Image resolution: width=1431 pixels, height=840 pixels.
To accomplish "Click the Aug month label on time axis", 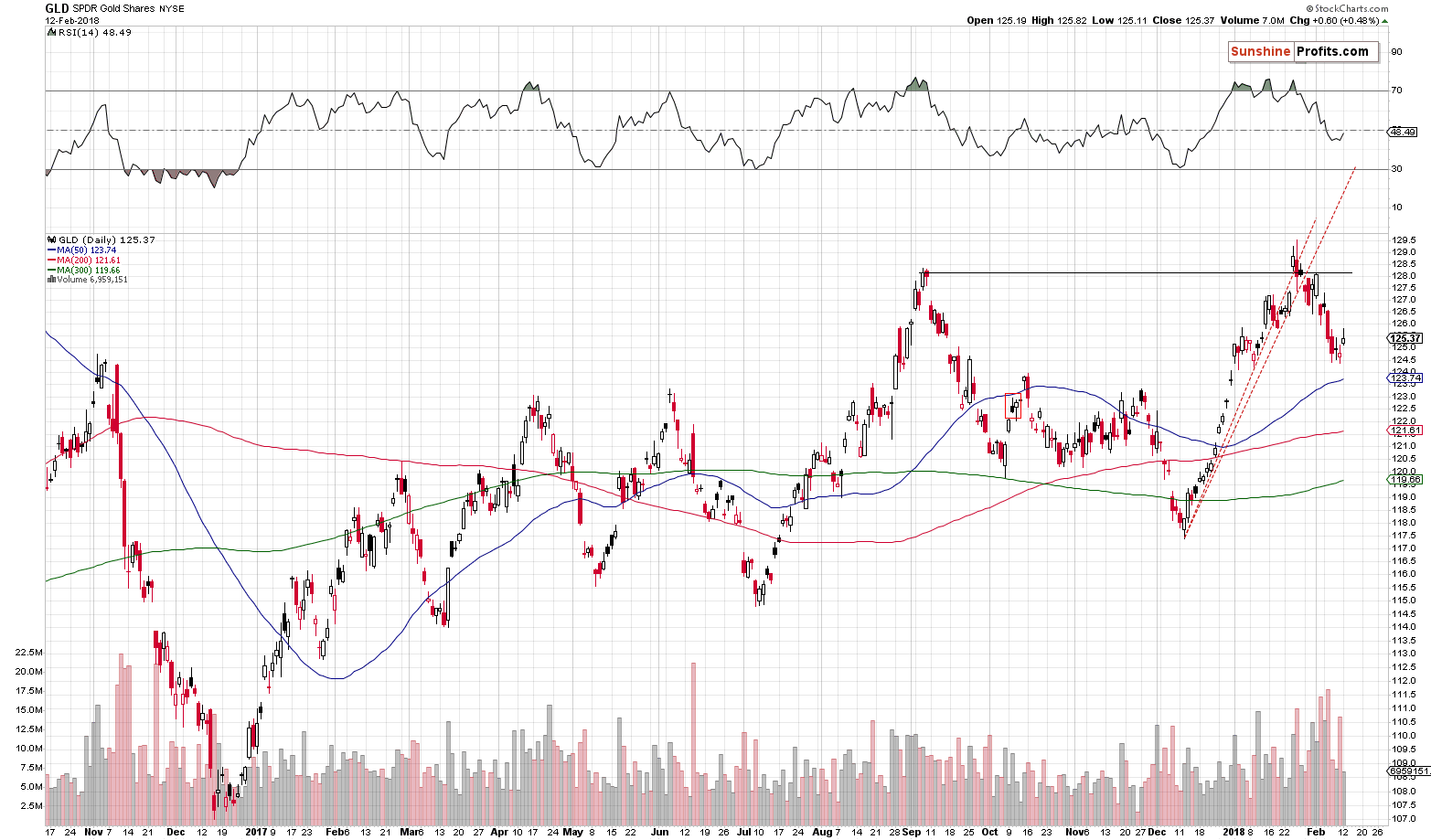I will pyautogui.click(x=822, y=833).
